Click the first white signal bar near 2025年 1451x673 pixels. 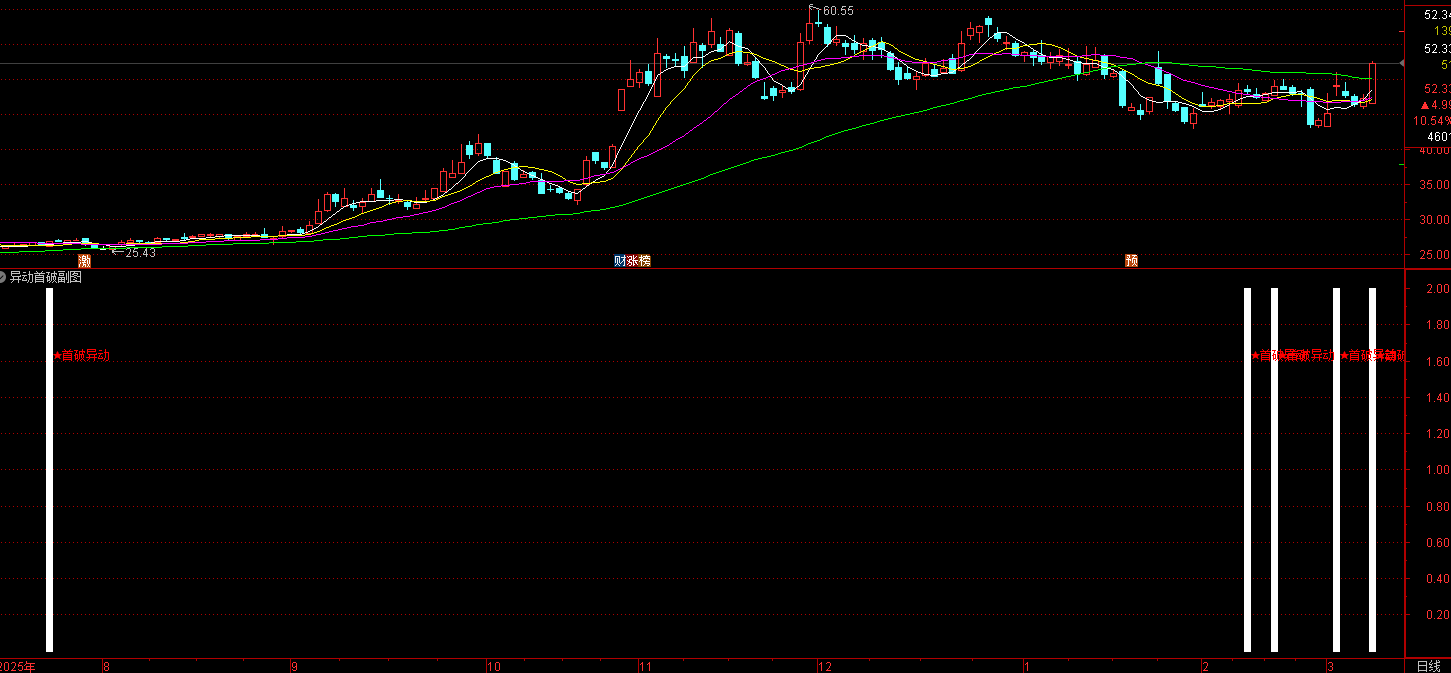tap(49, 469)
